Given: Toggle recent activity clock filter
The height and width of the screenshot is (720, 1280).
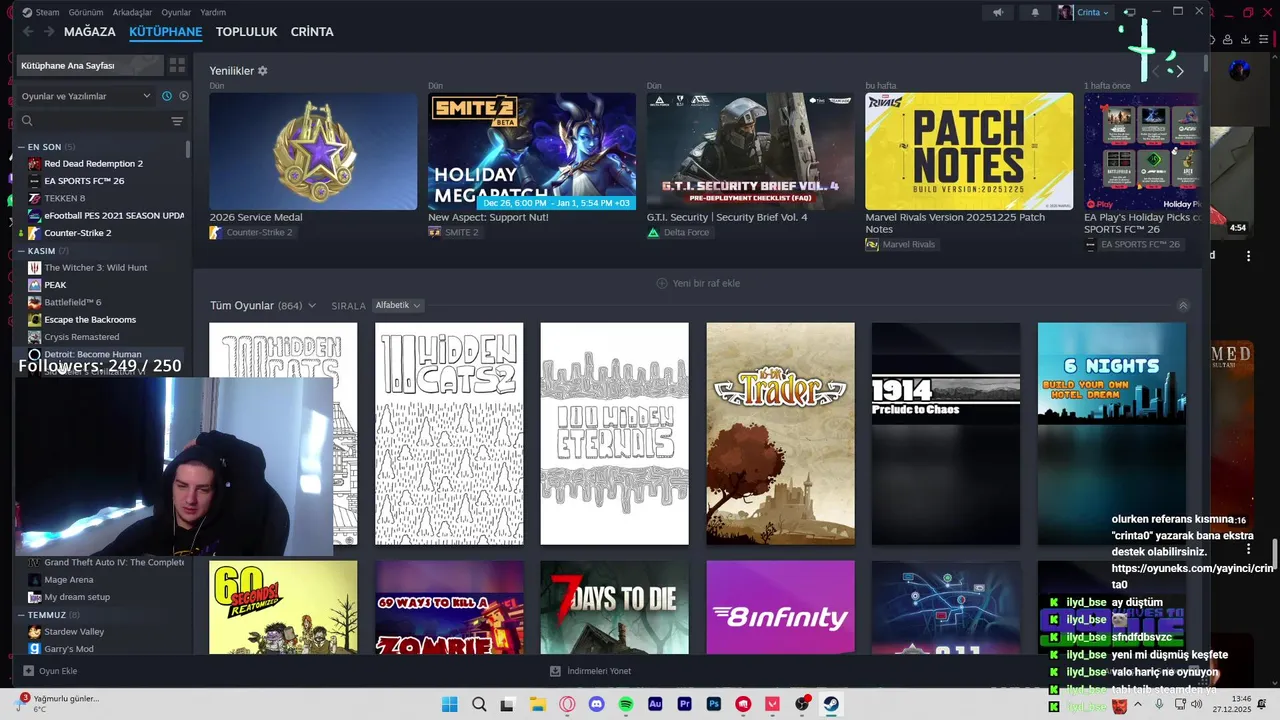Looking at the screenshot, I should pos(167,96).
